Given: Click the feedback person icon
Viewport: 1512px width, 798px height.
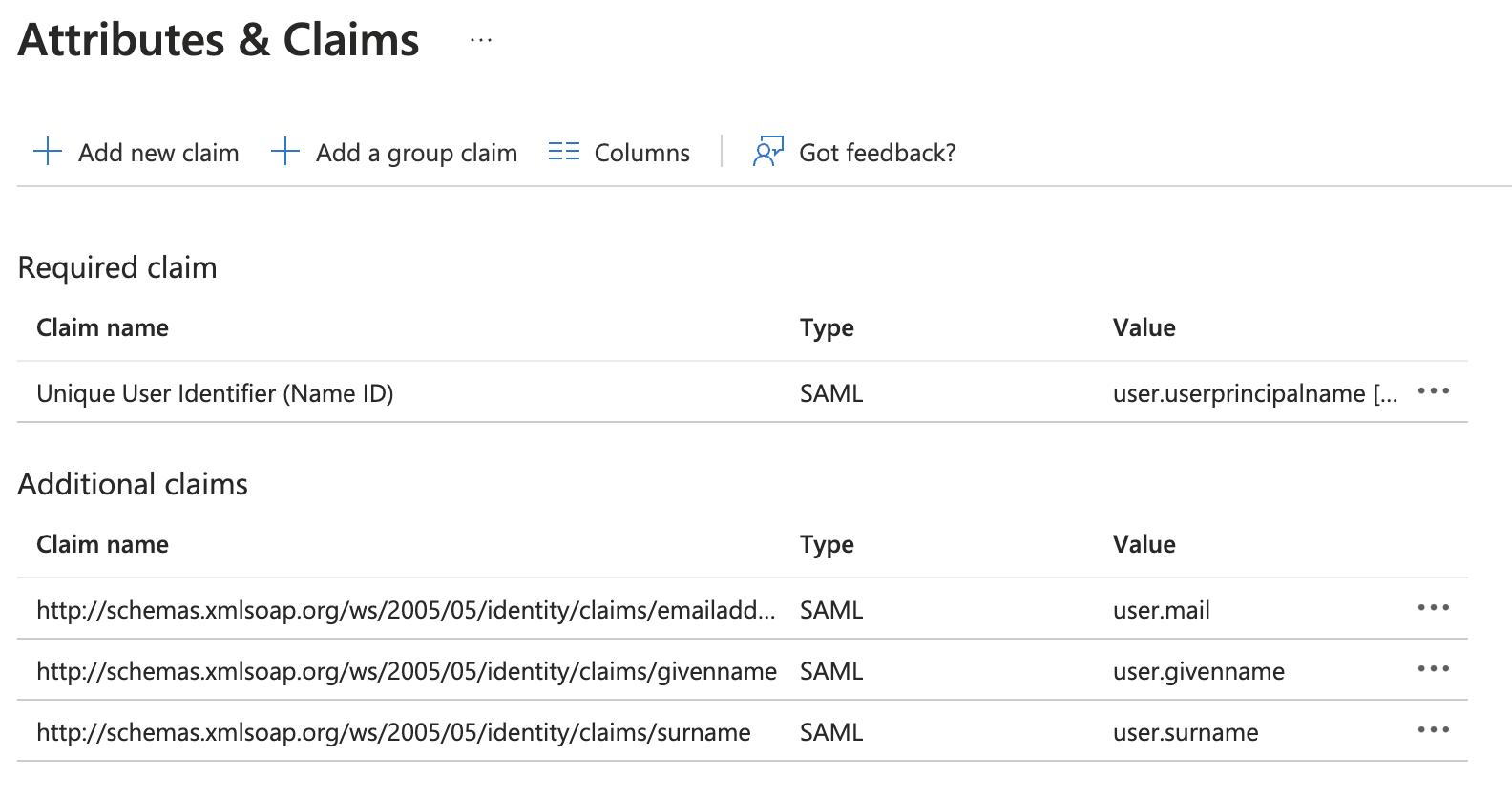Looking at the screenshot, I should (x=768, y=151).
